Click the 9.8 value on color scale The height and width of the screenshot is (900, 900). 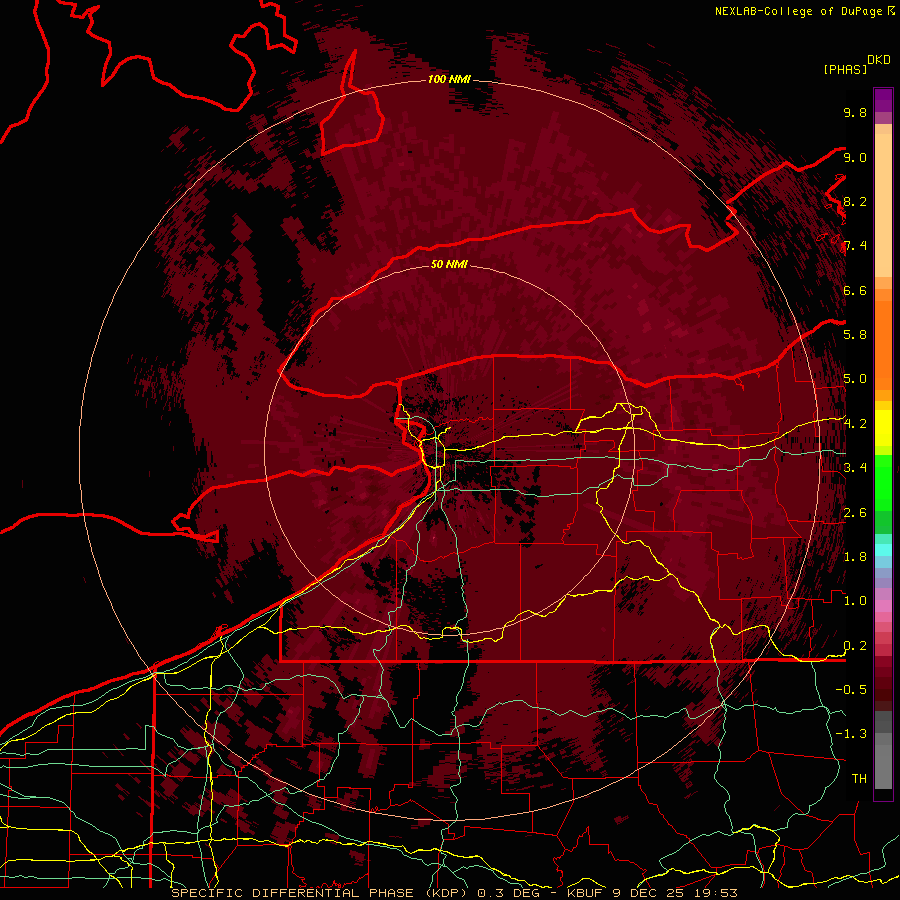pos(855,112)
